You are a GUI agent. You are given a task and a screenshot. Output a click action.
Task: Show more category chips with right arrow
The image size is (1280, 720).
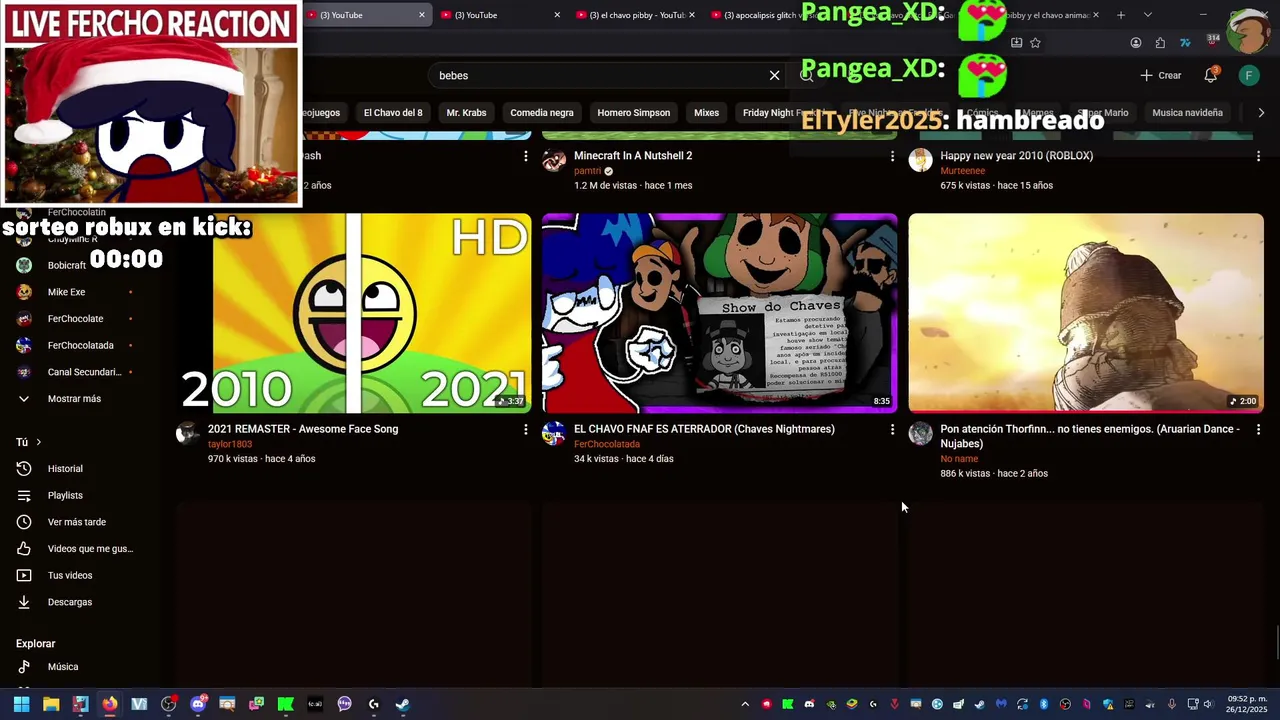pos(1261,113)
